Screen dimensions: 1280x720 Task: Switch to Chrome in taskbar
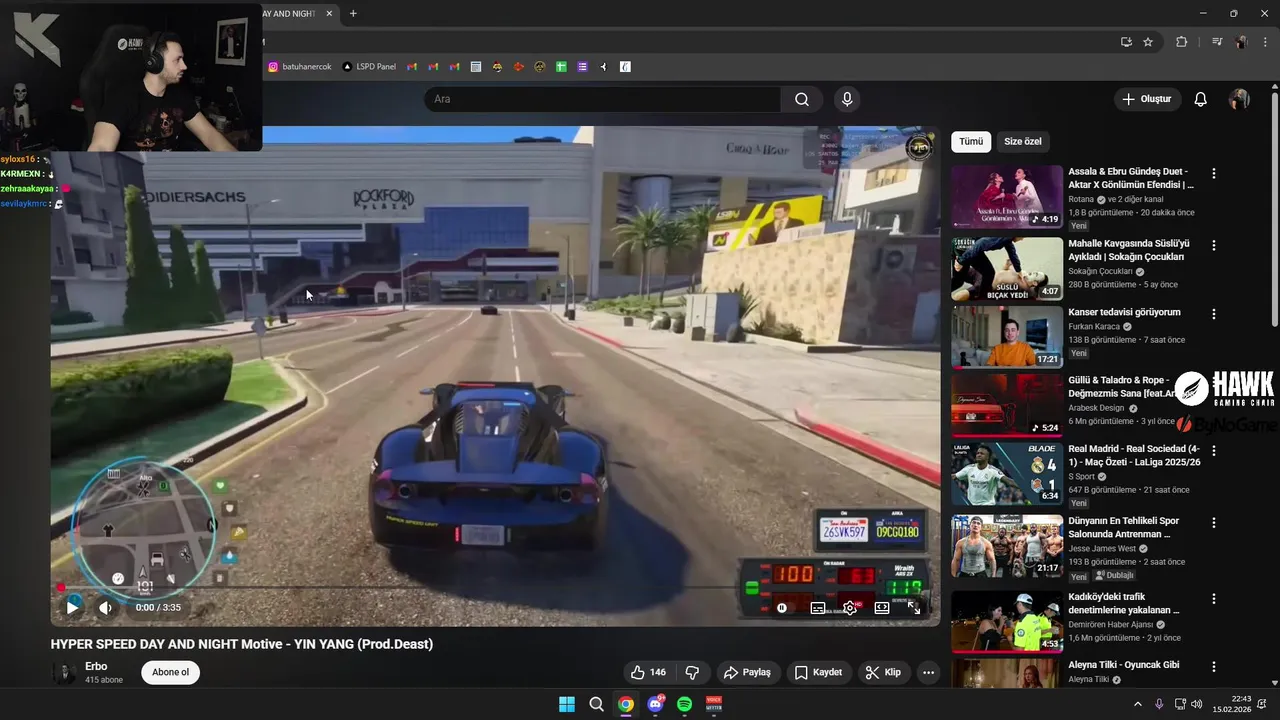626,704
